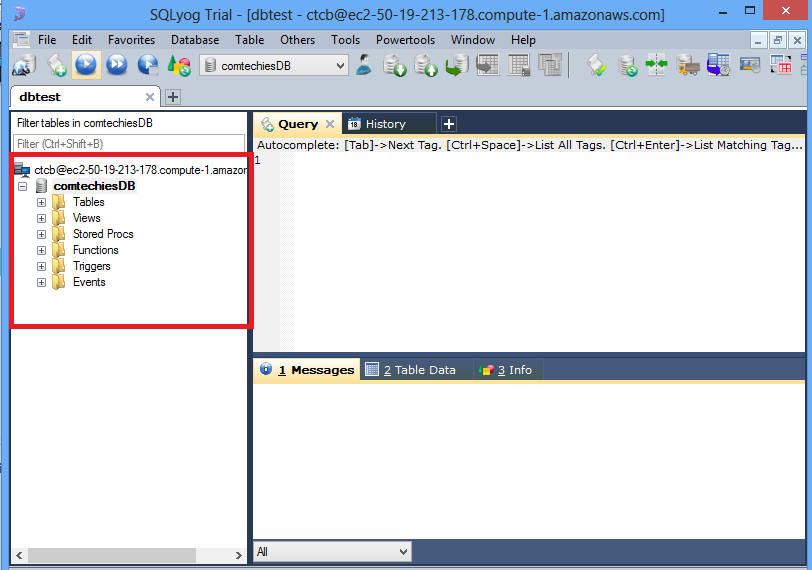This screenshot has width=812, height=570.
Task: Switch to the 2 Table Data tab
Action: tap(417, 370)
